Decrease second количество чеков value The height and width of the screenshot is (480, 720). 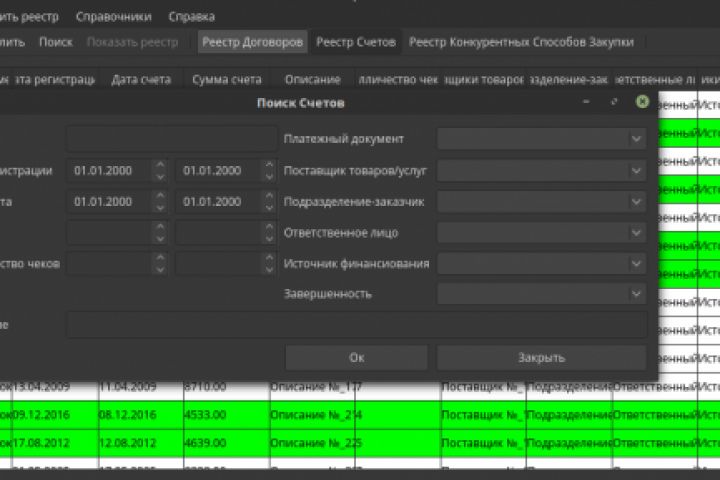pyautogui.click(x=269, y=270)
